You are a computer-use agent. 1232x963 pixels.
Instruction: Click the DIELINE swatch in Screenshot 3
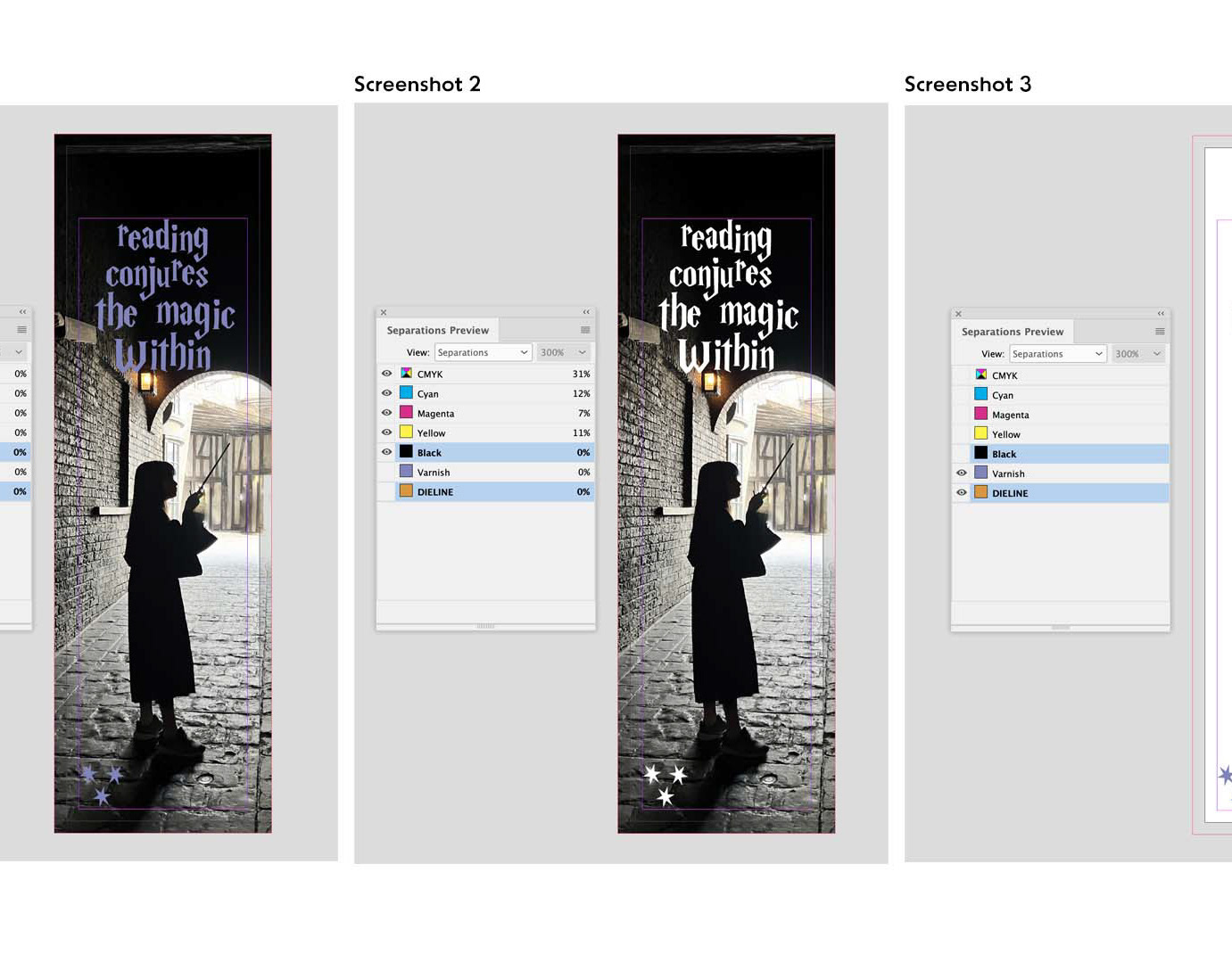[980, 493]
